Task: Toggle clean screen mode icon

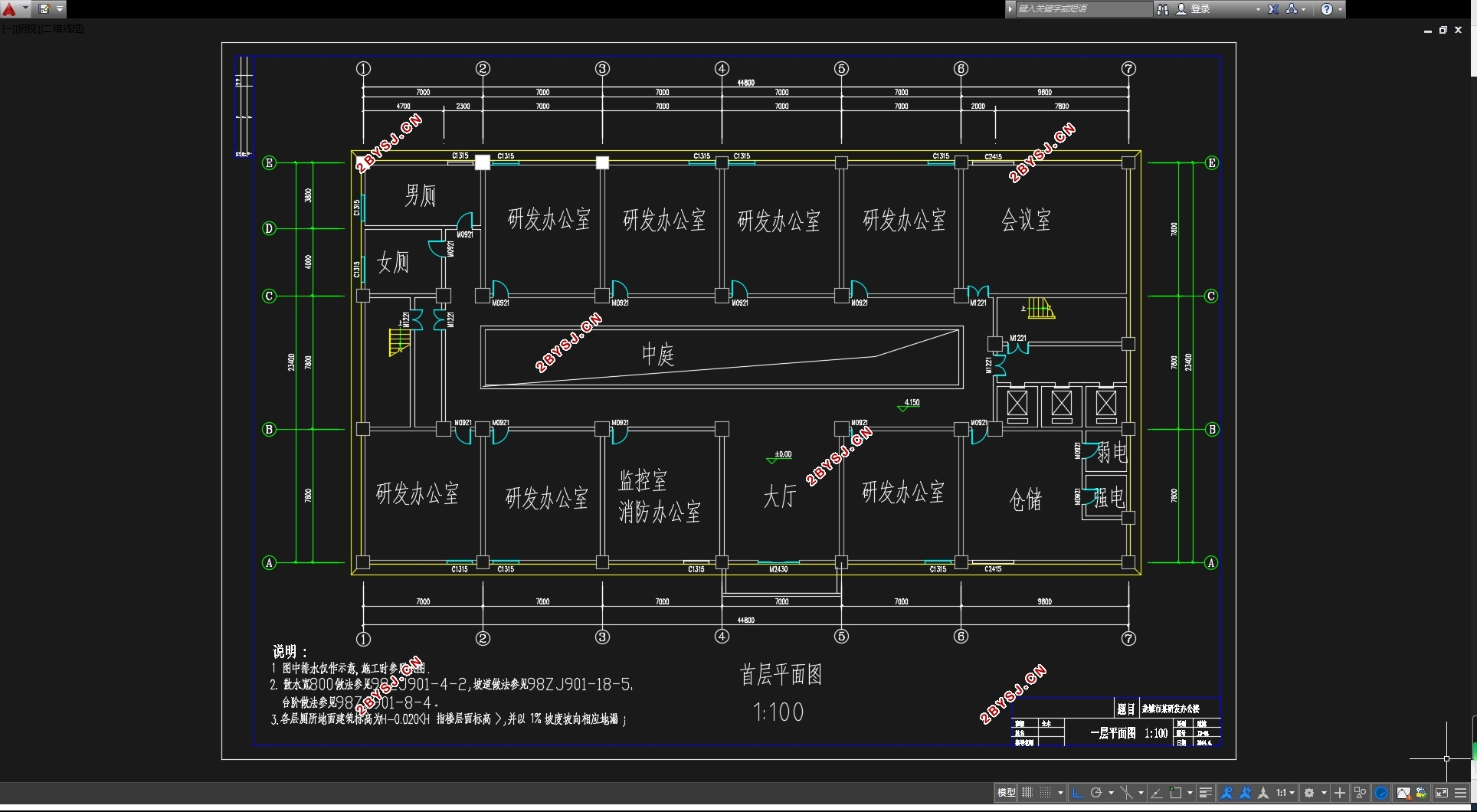Action: 1442,793
